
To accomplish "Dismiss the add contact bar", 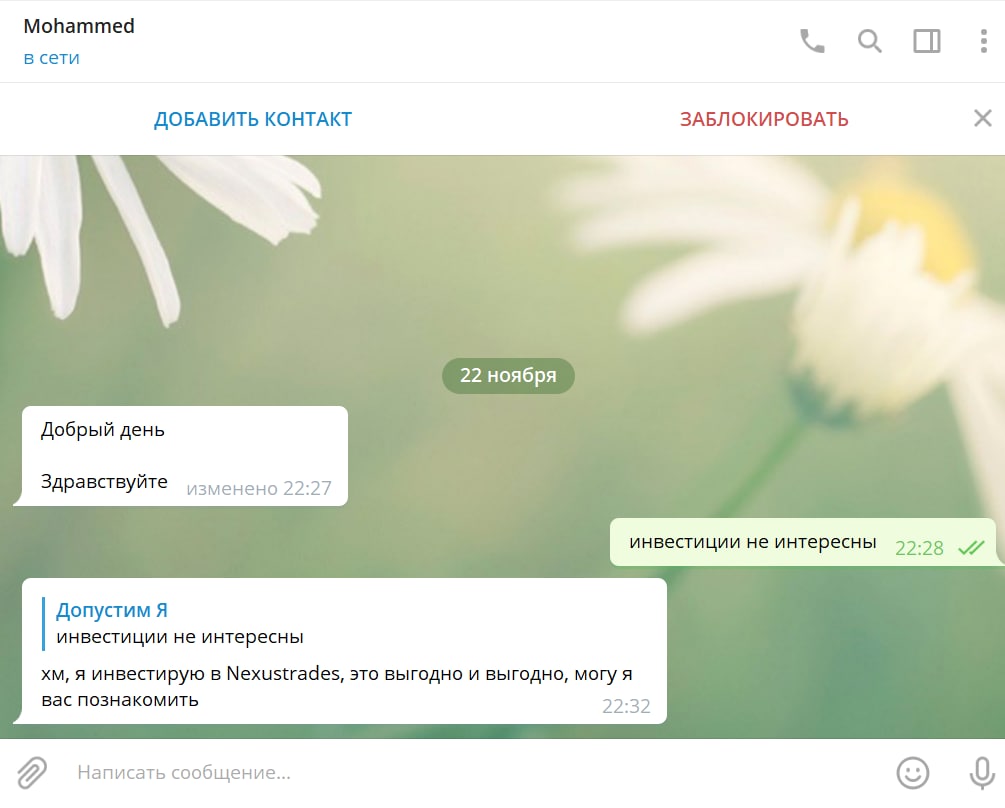I will coord(983,119).
